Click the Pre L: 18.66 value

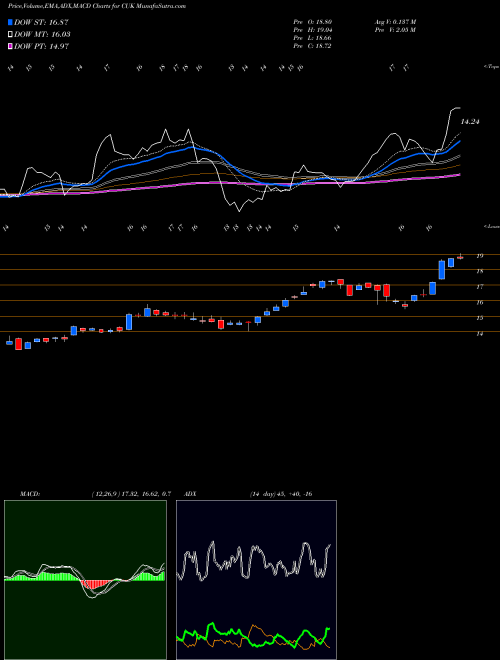point(313,38)
